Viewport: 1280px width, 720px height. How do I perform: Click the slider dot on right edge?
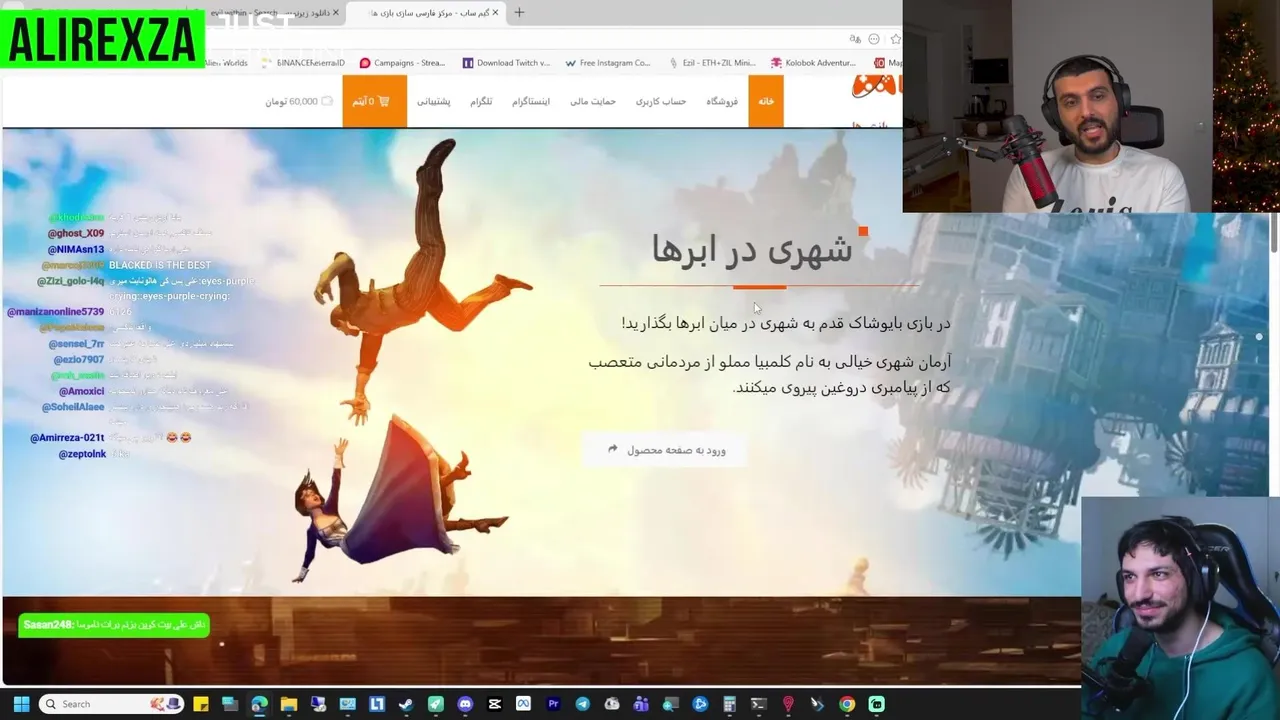(x=1259, y=337)
